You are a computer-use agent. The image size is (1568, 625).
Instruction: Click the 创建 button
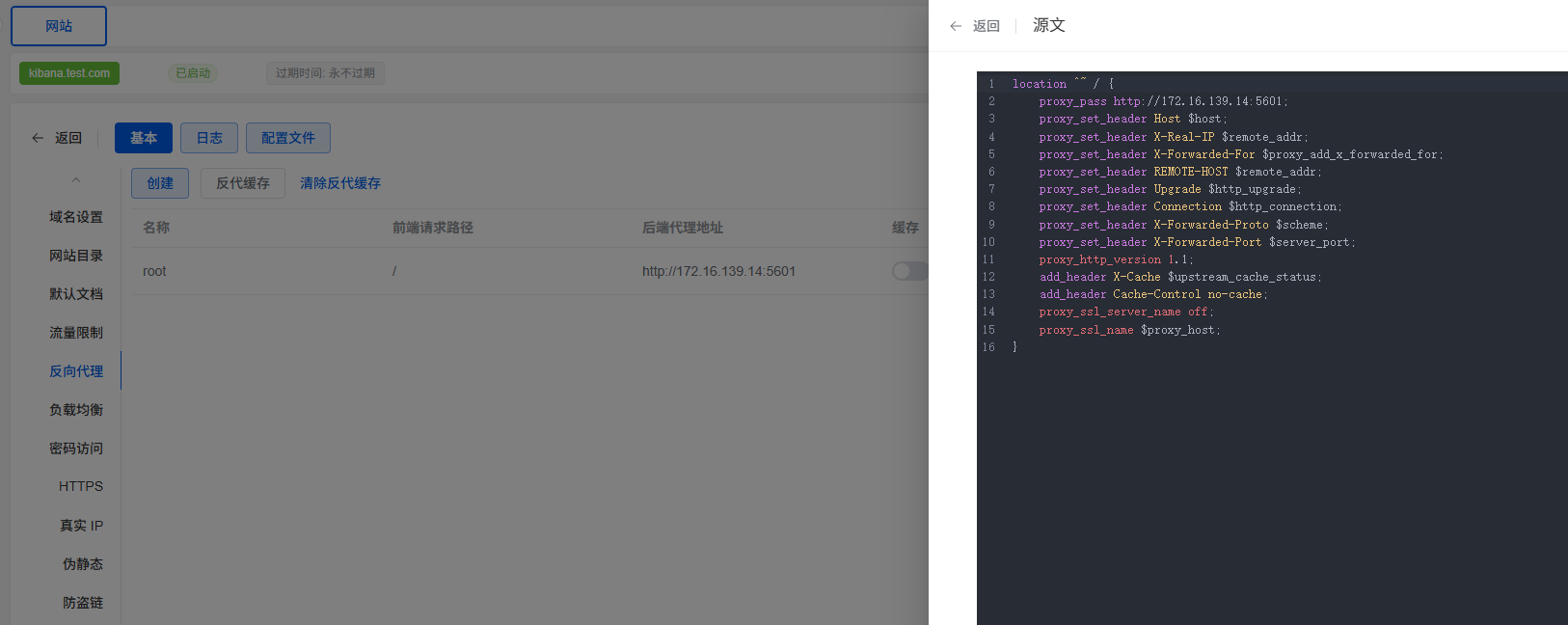tap(160, 183)
